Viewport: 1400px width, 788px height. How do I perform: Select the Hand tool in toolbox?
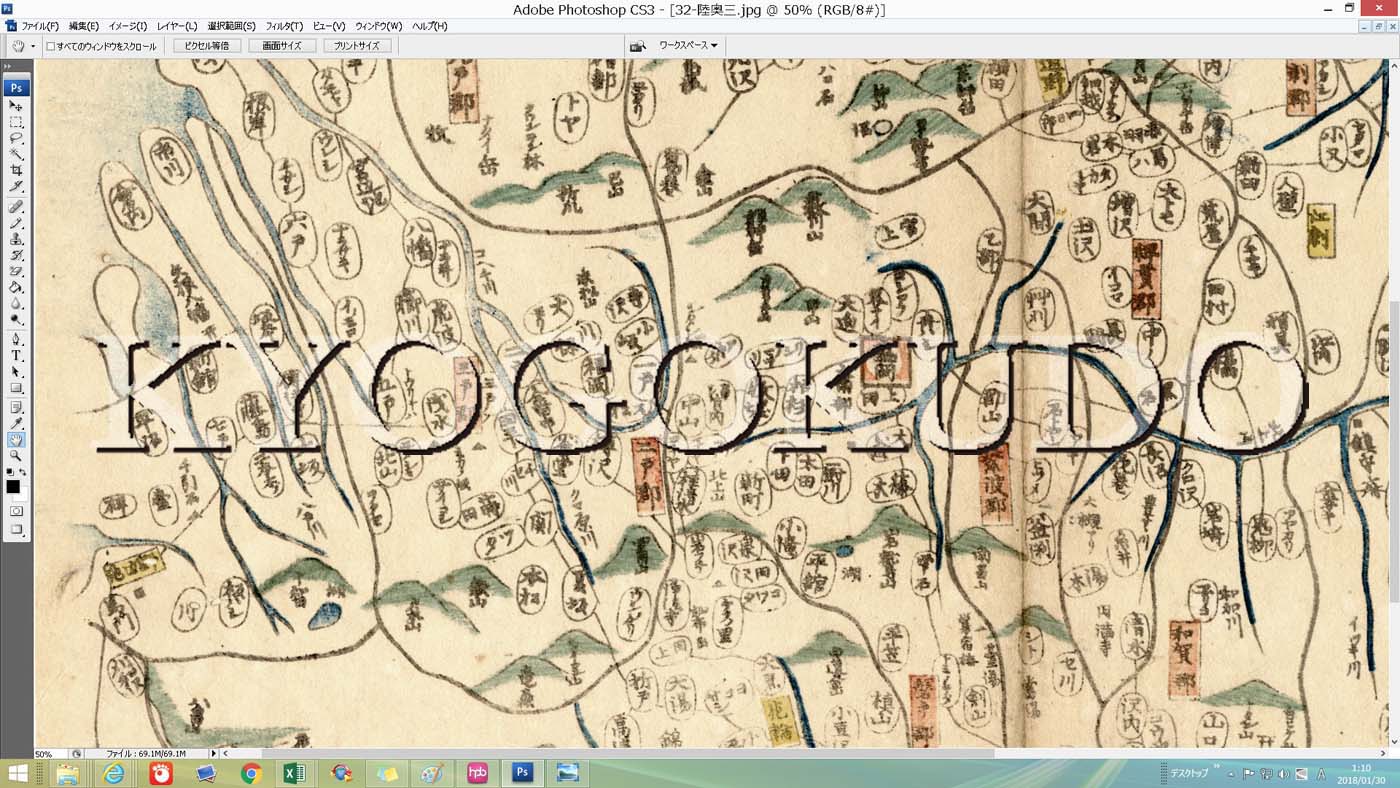click(x=16, y=440)
